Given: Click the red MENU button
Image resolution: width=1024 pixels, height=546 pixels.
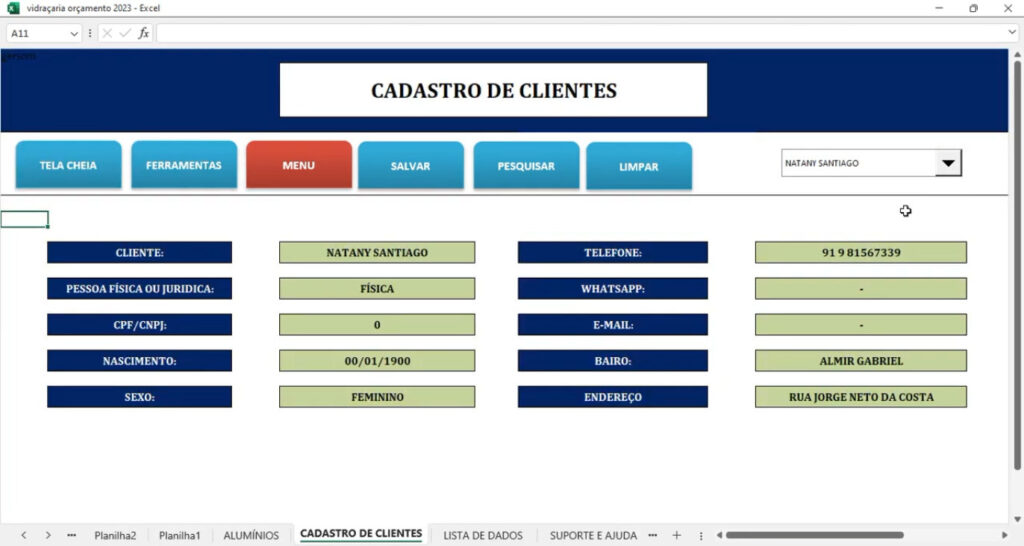Looking at the screenshot, I should 298,165.
